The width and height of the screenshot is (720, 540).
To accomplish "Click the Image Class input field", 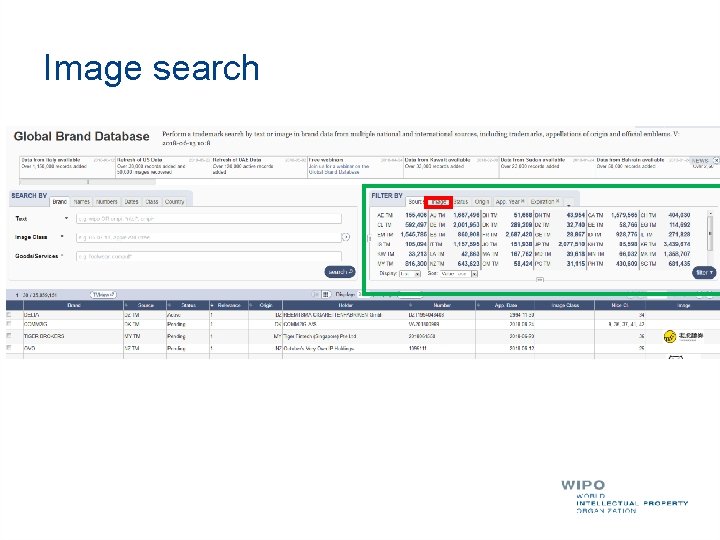I will [208, 237].
